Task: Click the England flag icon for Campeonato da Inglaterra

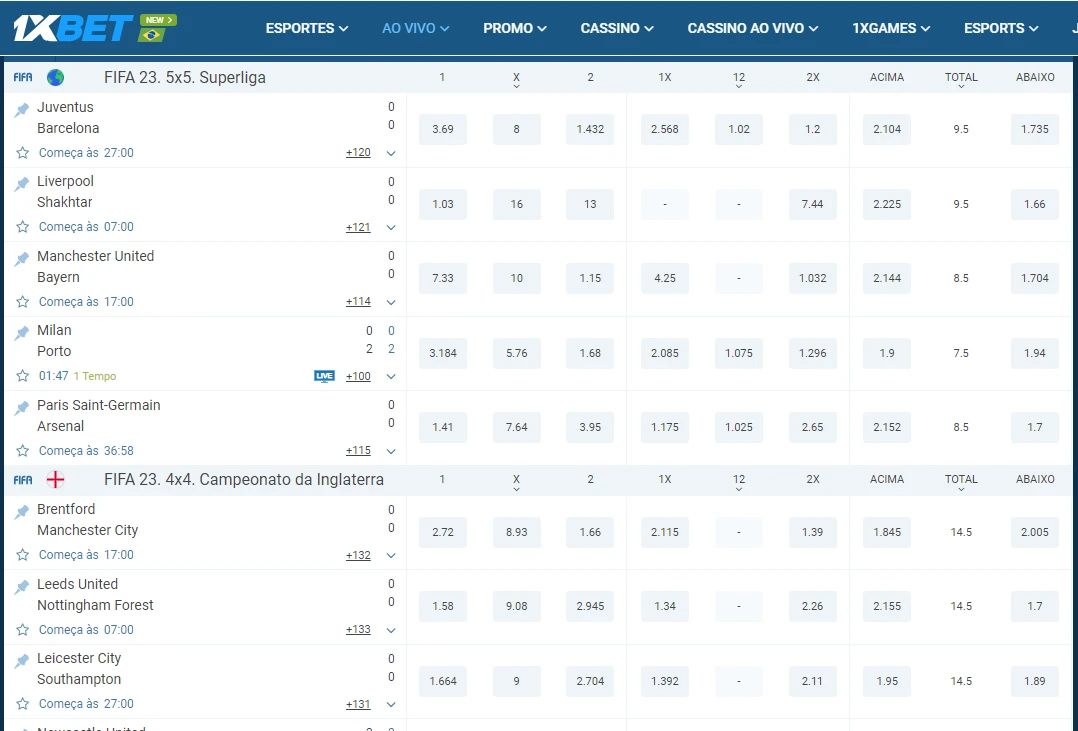Action: point(56,479)
